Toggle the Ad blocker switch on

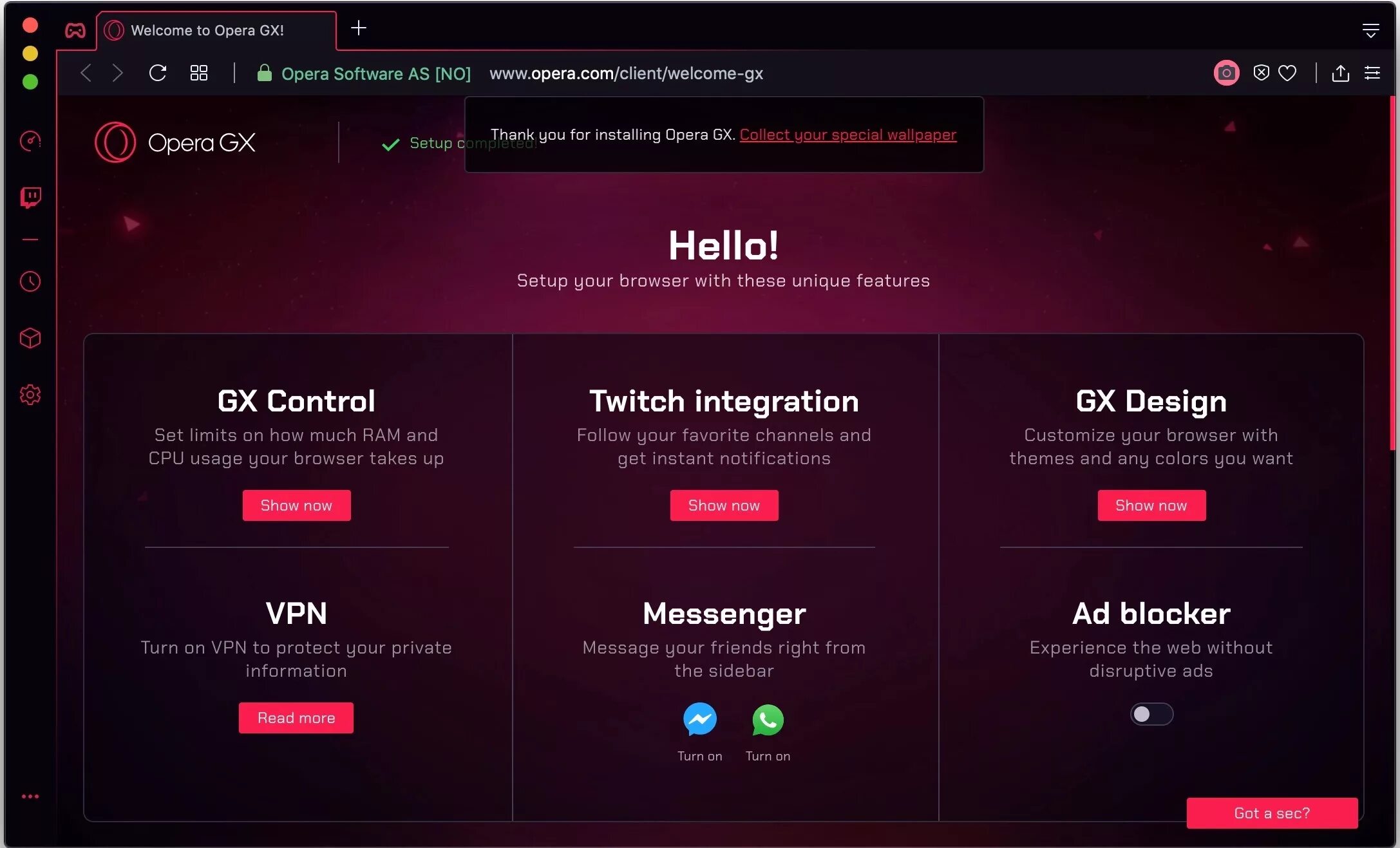tap(1152, 713)
